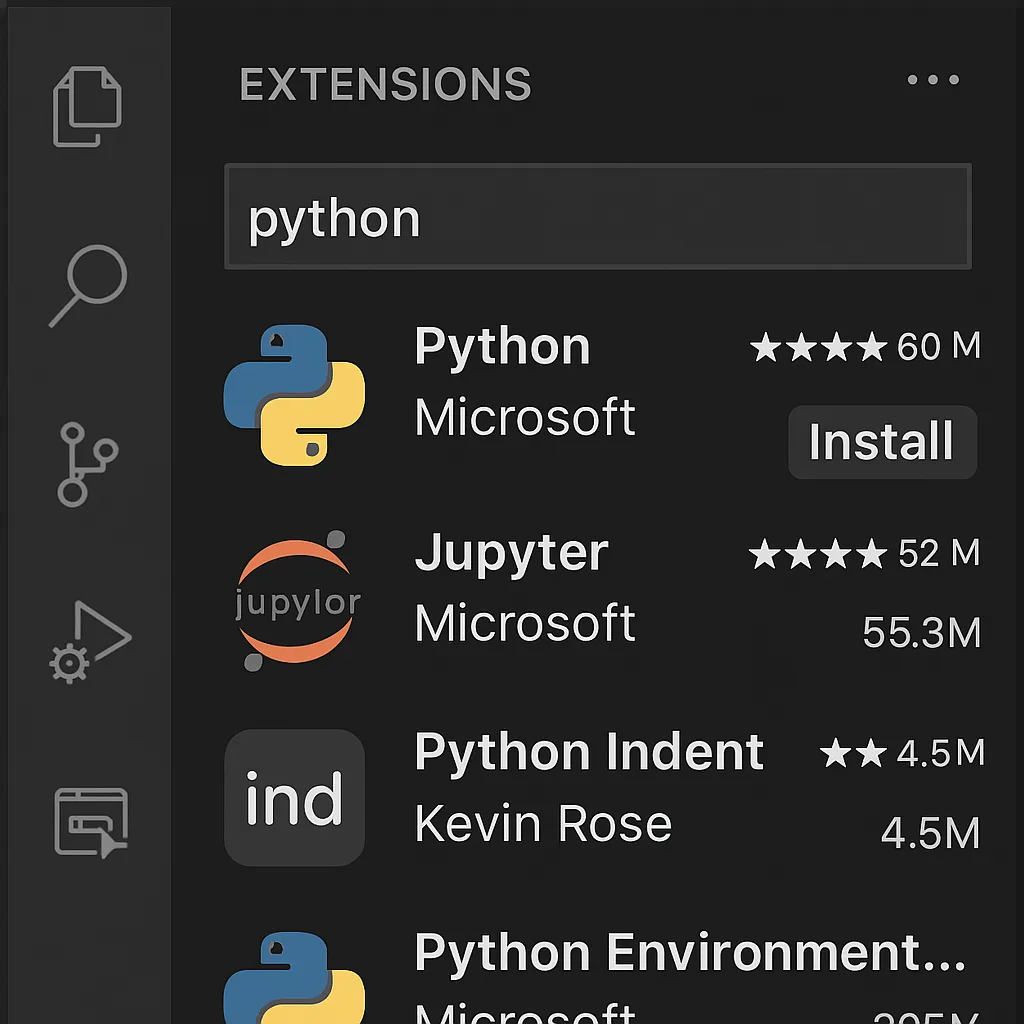Open the Run and Debug view
Image resolution: width=1024 pixels, height=1024 pixels.
(x=90, y=642)
